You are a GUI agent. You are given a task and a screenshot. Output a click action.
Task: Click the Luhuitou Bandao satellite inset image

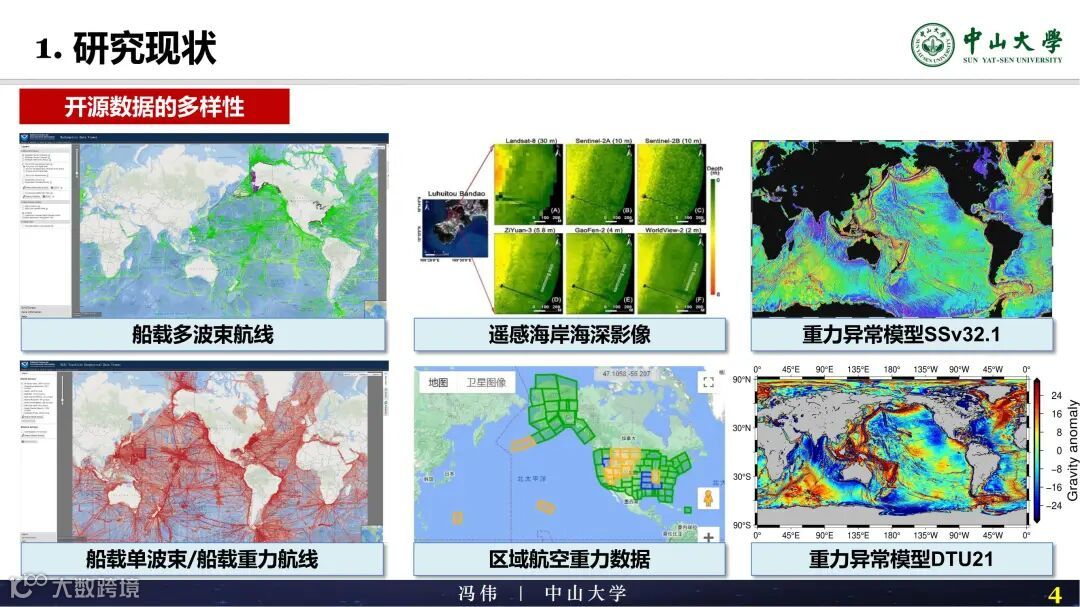(455, 228)
